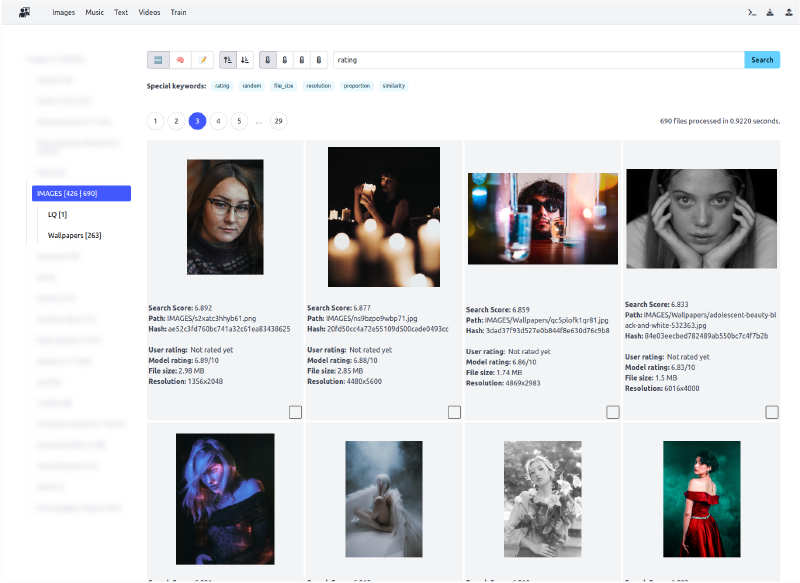Screen dimensions: 800x583
Task: Open the LQ subfolder in the tree
Action: coord(57,214)
